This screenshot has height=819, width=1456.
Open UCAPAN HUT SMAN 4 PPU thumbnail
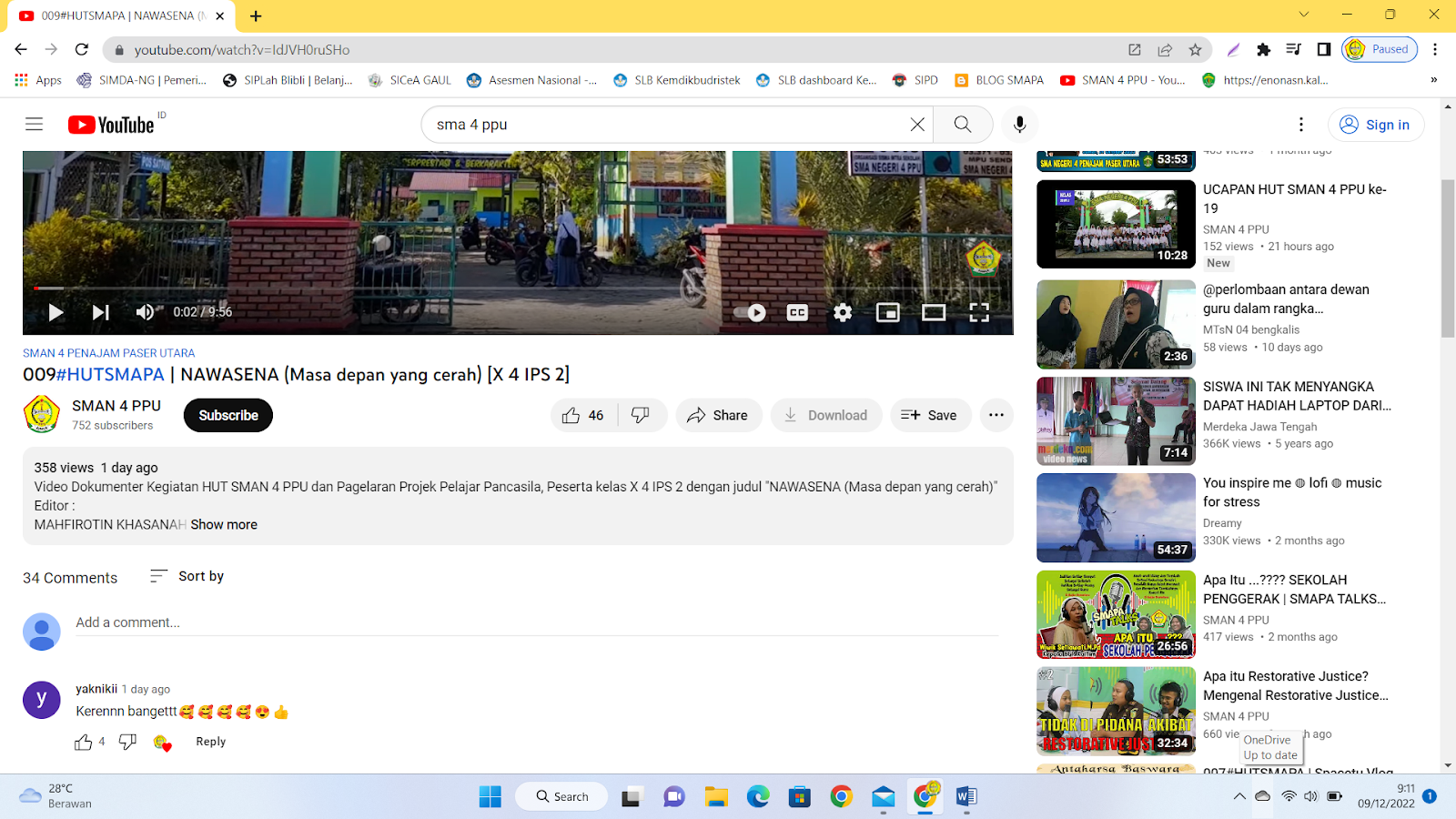point(1116,224)
